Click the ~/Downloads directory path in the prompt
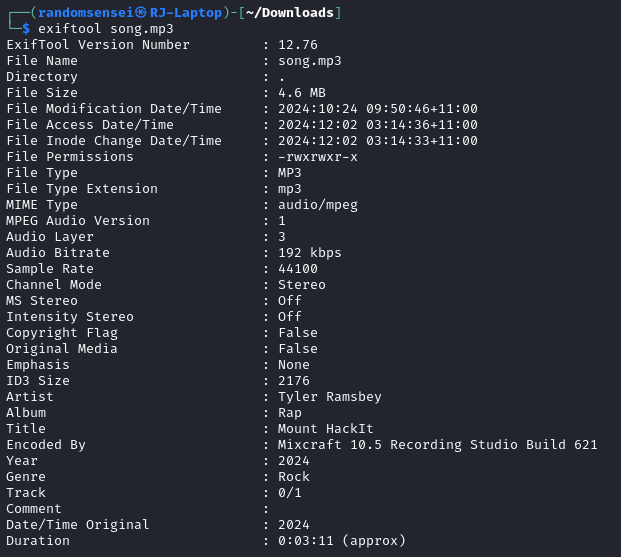Screen dimensions: 621x557 [x=290, y=13]
